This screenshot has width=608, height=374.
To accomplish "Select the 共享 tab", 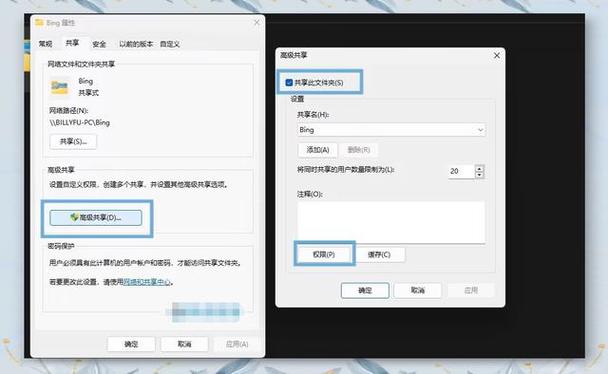I will coord(72,43).
